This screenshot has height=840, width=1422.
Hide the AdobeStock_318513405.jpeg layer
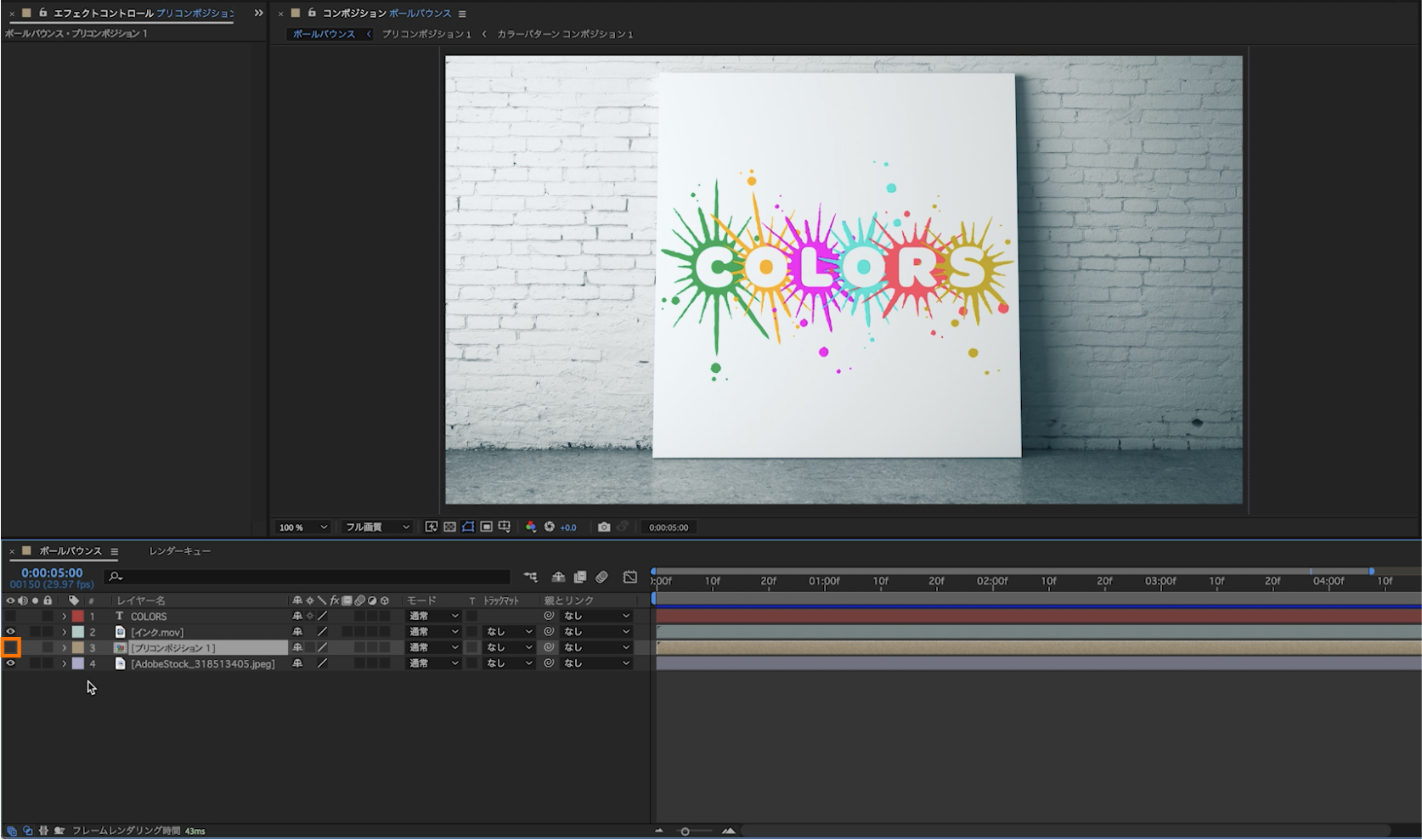click(11, 663)
